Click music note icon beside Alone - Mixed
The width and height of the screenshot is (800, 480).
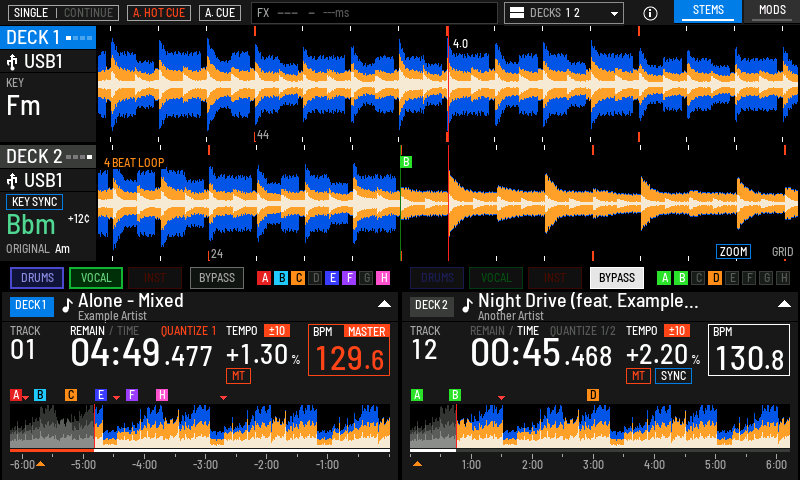(67, 305)
